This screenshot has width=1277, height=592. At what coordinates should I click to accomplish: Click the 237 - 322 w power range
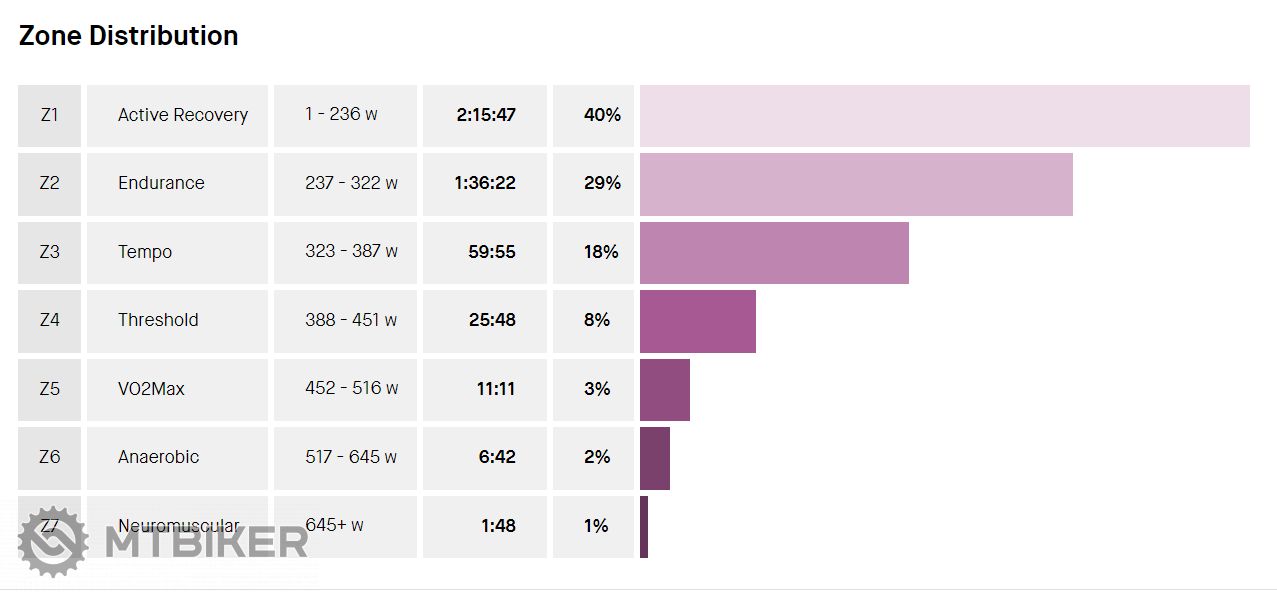coord(351,183)
